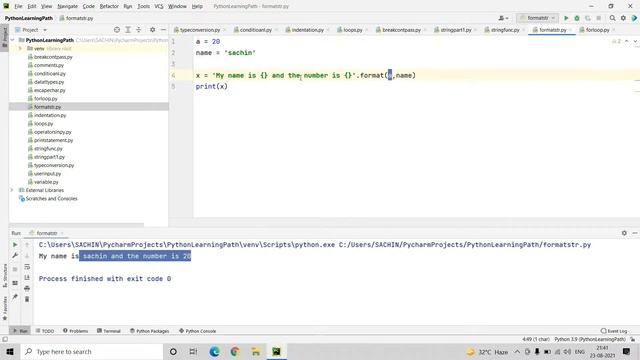640x360 pixels.
Task: Open the Project view selector dropdown
Action: (x=31, y=30)
